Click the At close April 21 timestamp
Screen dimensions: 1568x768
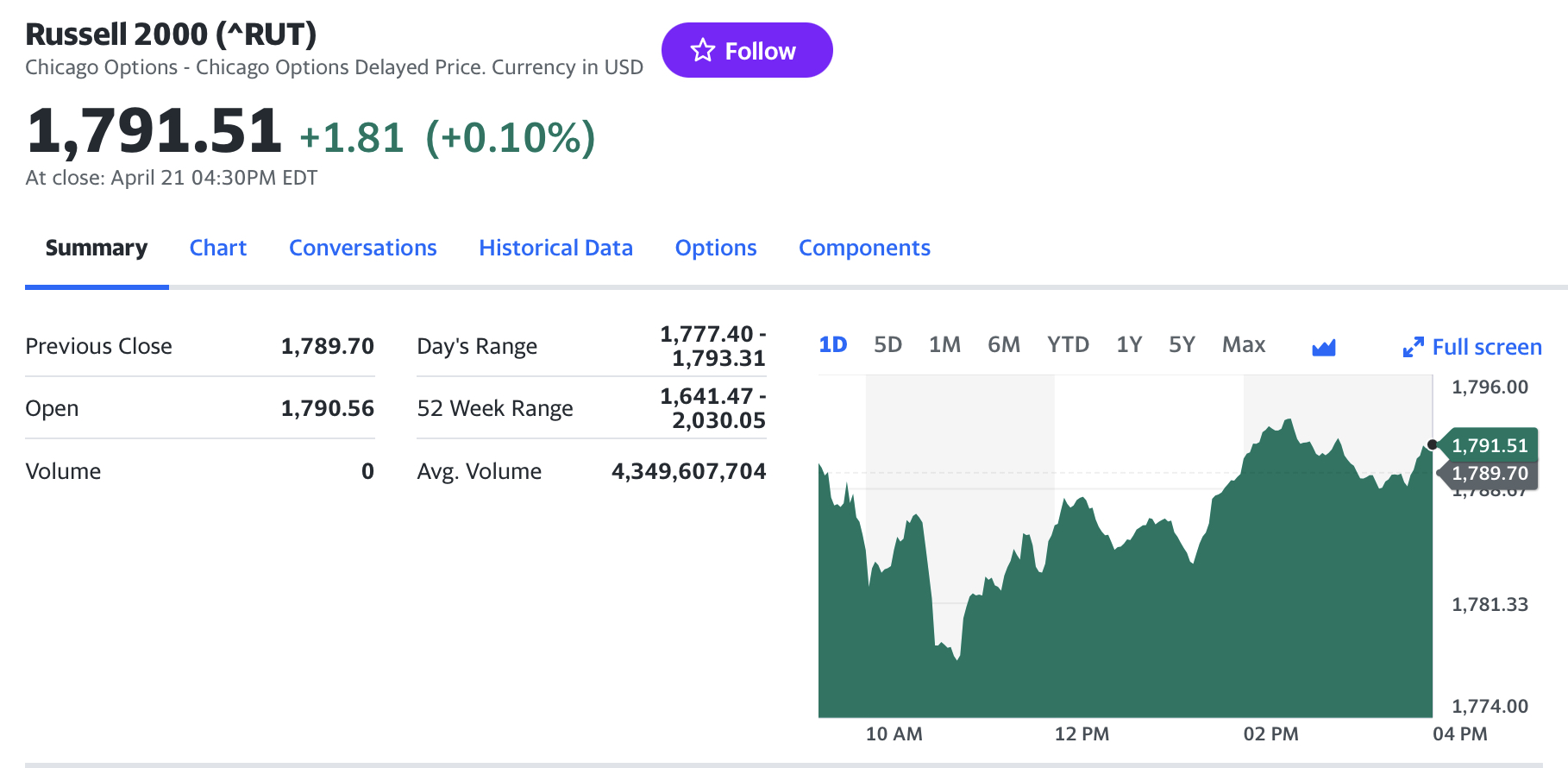[x=172, y=178]
